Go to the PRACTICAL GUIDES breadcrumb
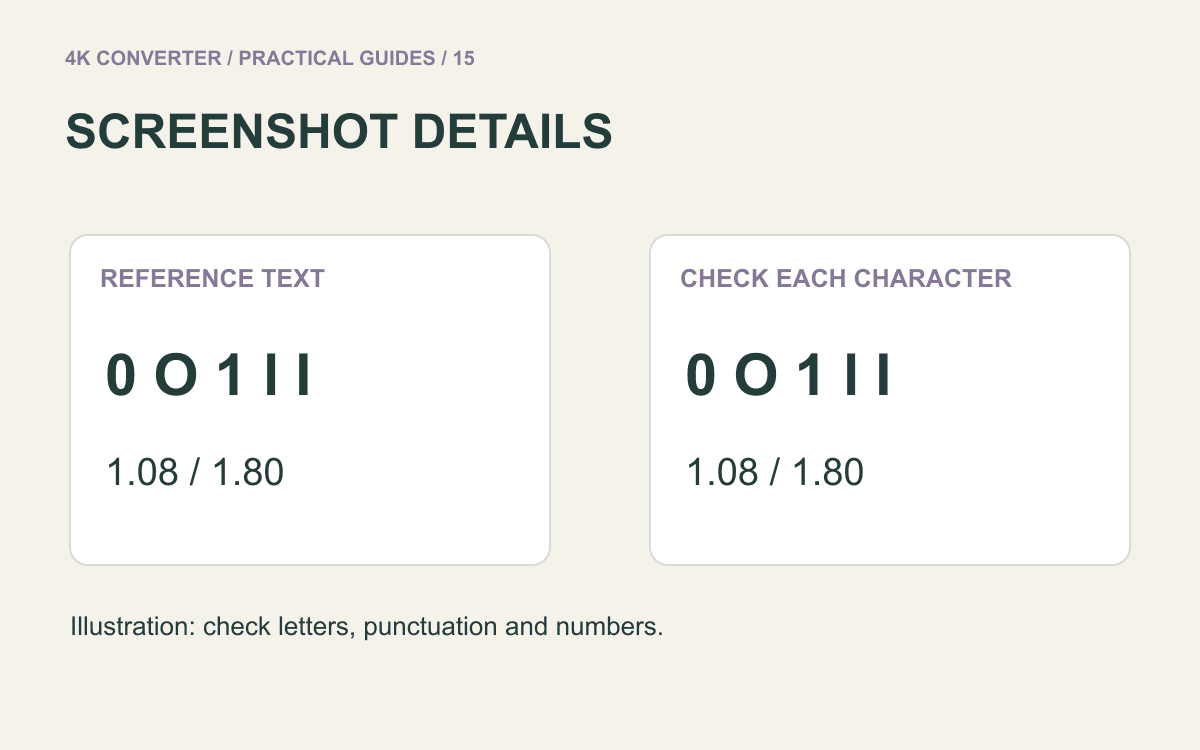1200x750 pixels. point(337,58)
